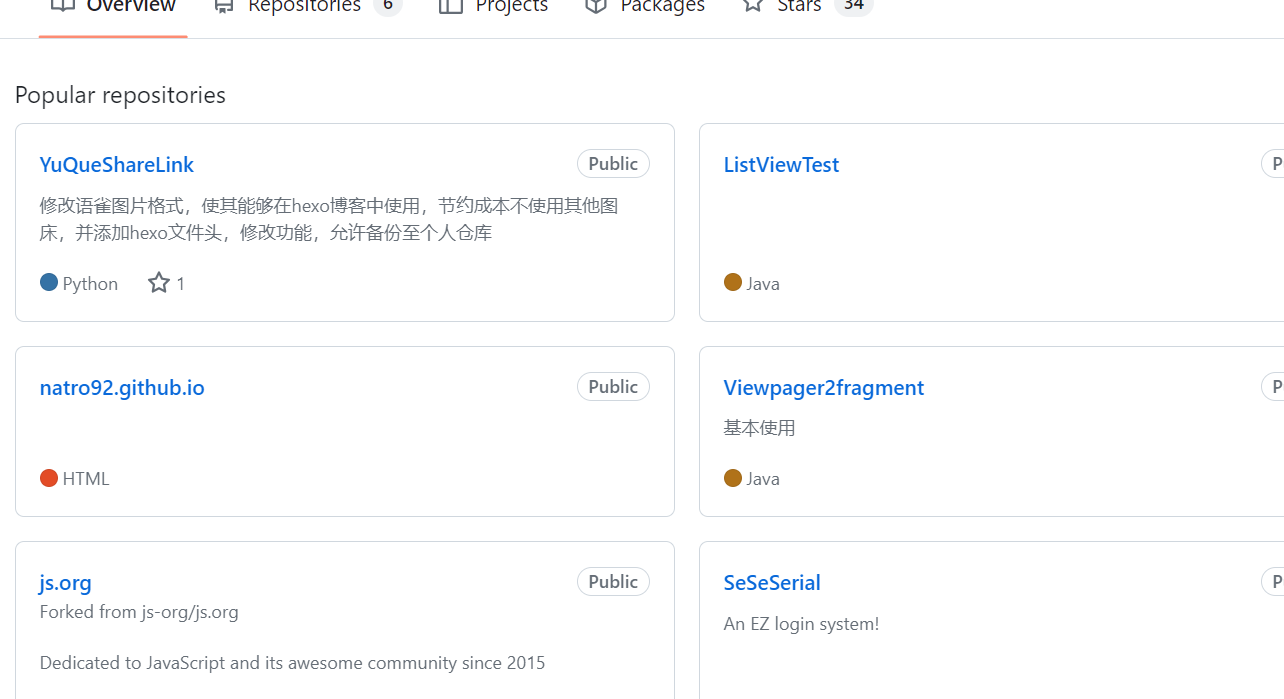The width and height of the screenshot is (1284, 699).
Task: Open the Projects tab
Action: pos(494,8)
